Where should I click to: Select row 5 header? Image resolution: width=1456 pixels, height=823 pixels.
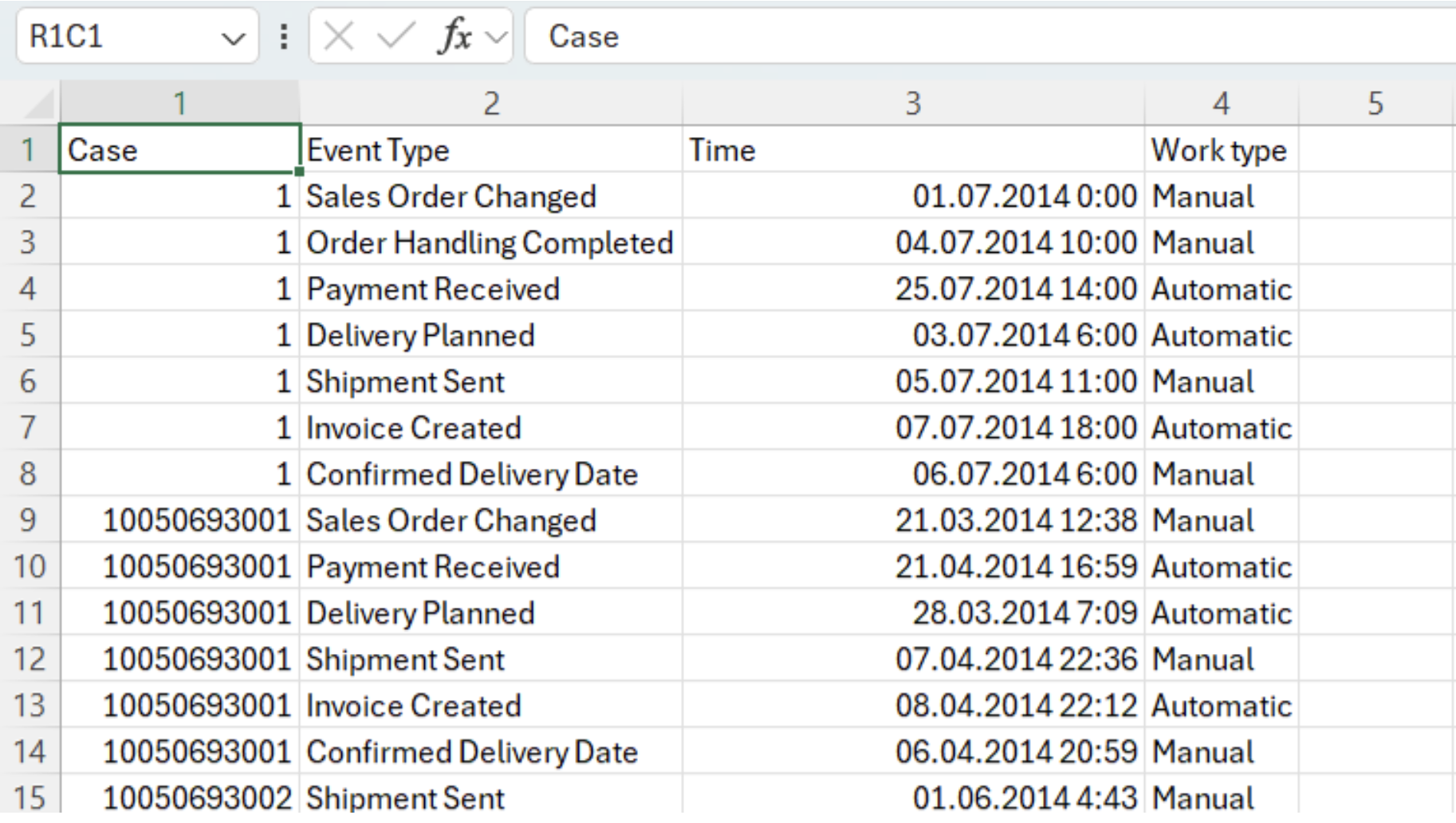[x=29, y=335]
